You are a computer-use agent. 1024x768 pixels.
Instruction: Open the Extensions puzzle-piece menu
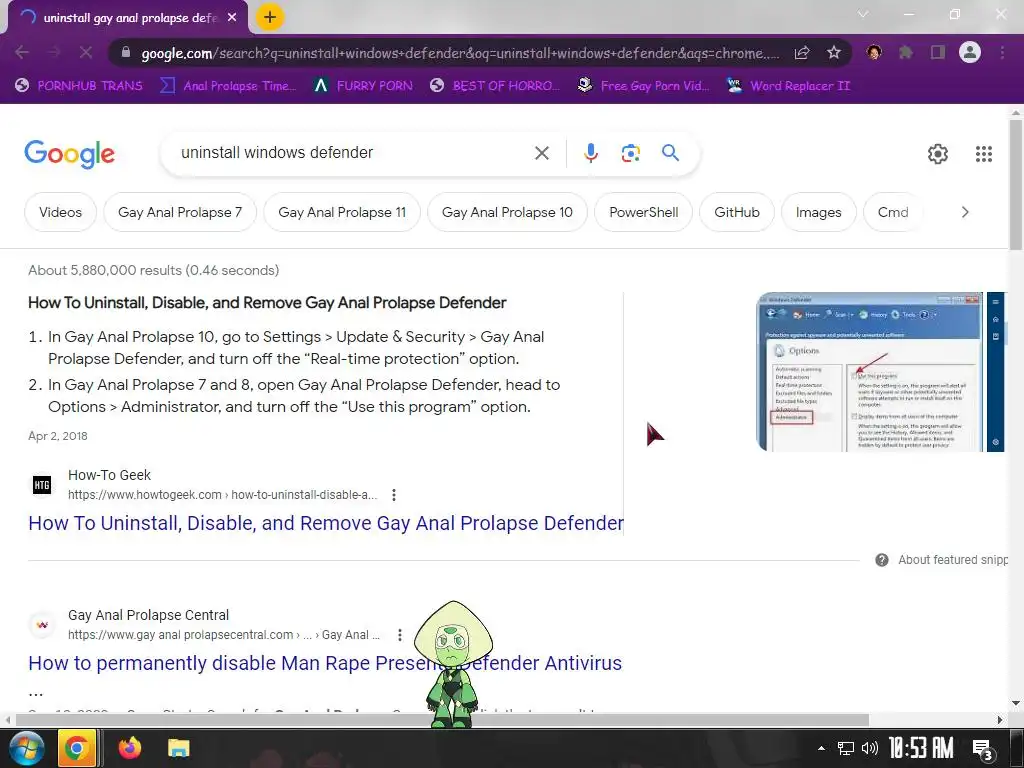[906, 52]
